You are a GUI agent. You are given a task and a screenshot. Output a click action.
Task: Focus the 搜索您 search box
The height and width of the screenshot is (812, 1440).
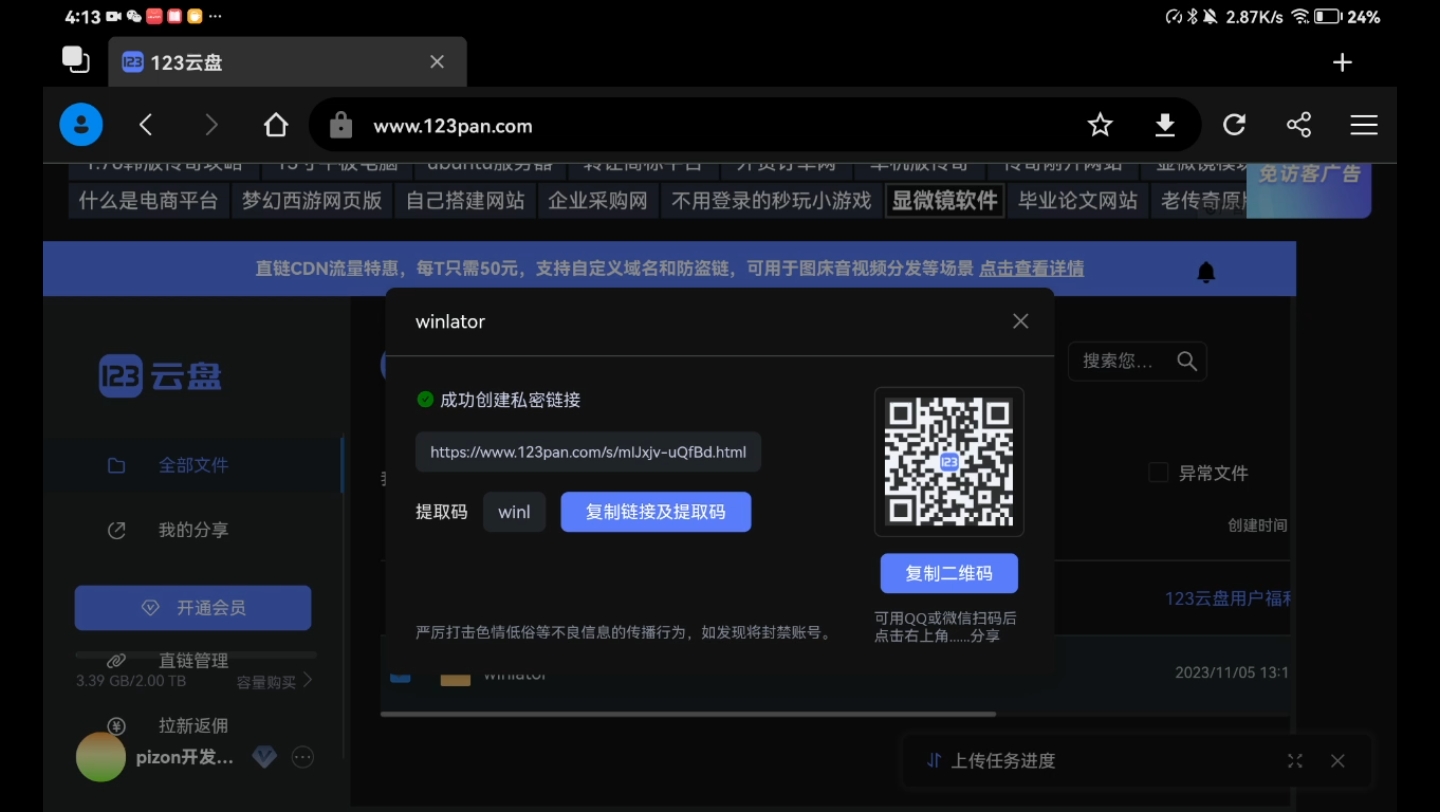tap(1137, 361)
